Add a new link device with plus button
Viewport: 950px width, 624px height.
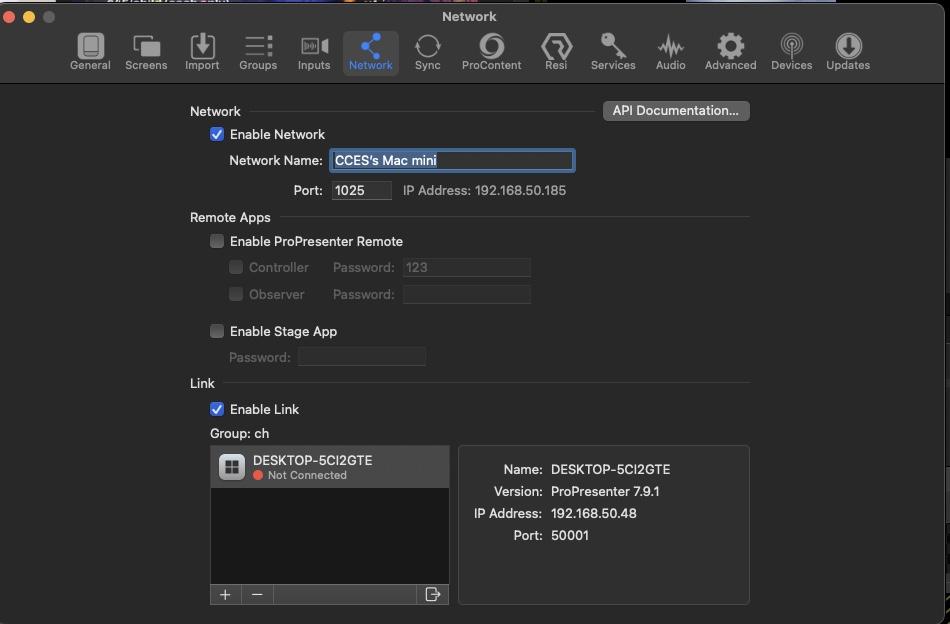225,595
